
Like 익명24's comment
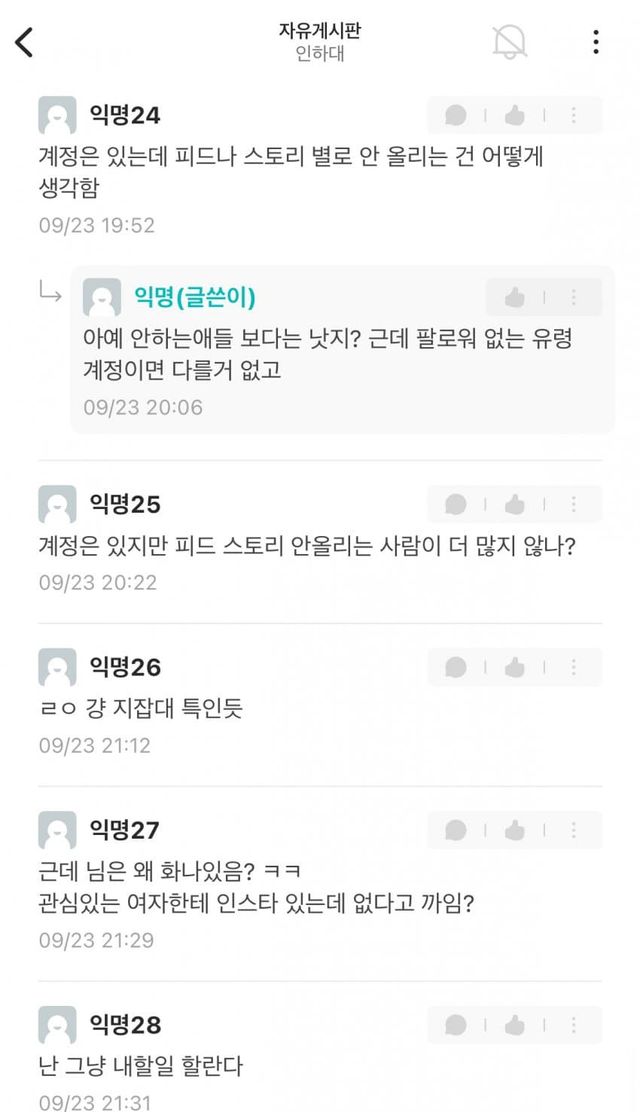(x=515, y=116)
